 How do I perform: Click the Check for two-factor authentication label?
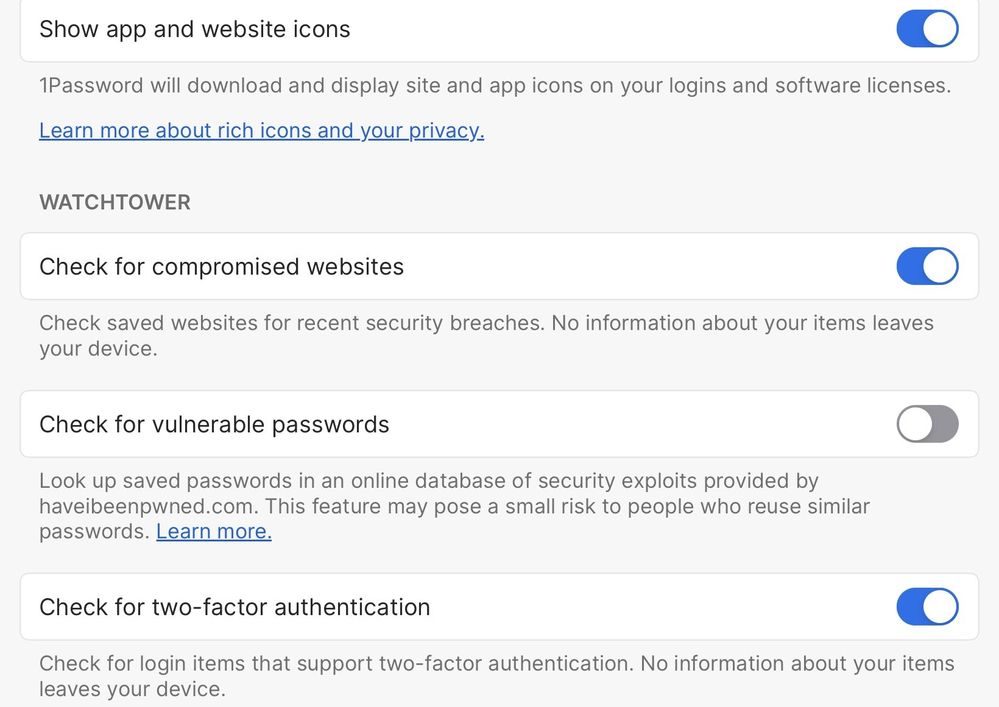[x=234, y=607]
